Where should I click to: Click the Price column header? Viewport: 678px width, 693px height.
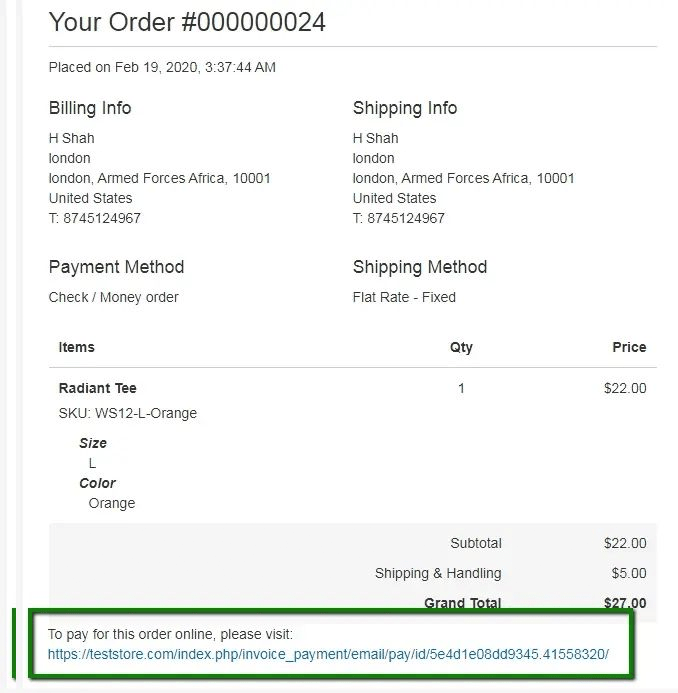[x=629, y=347]
